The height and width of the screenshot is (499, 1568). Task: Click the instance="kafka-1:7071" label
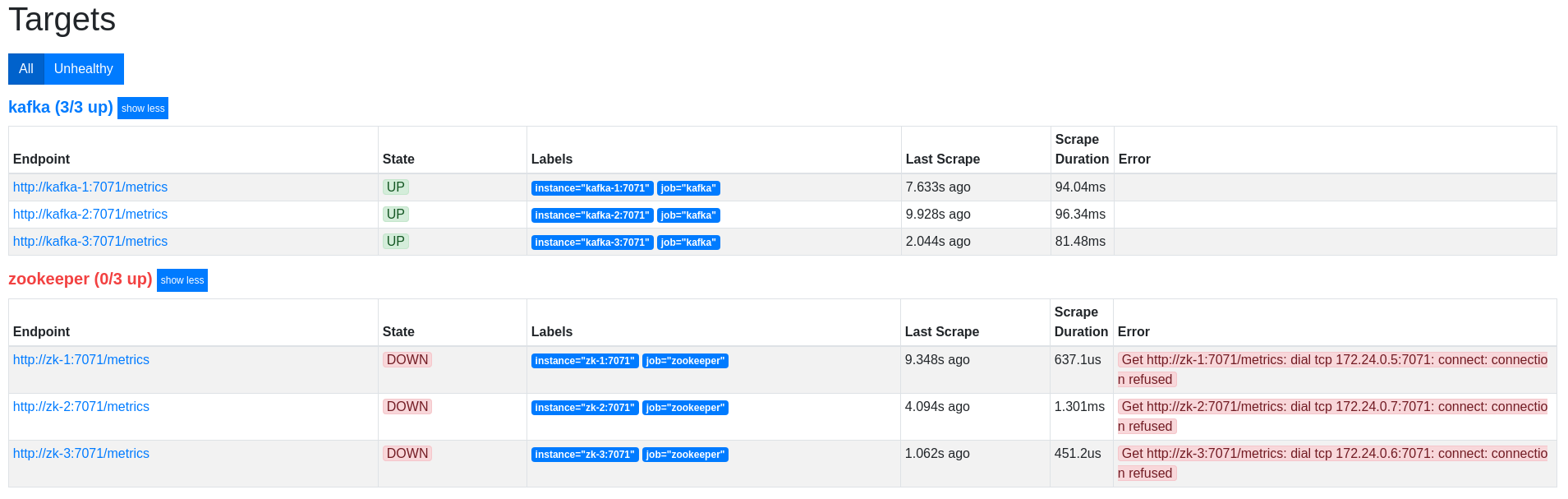592,188
